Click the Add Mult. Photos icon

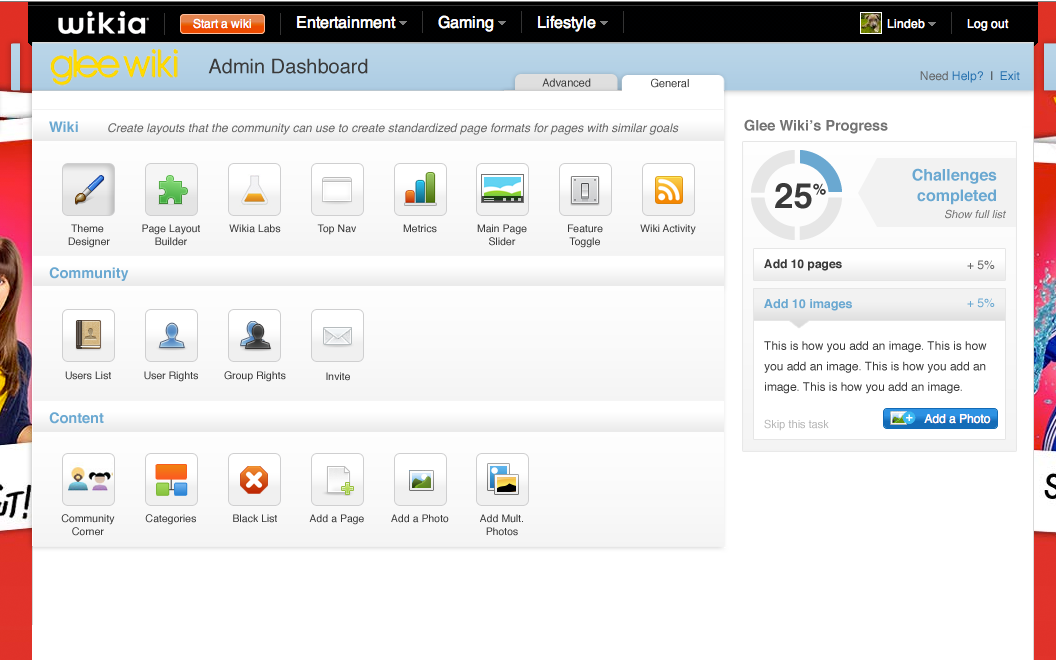click(x=502, y=480)
